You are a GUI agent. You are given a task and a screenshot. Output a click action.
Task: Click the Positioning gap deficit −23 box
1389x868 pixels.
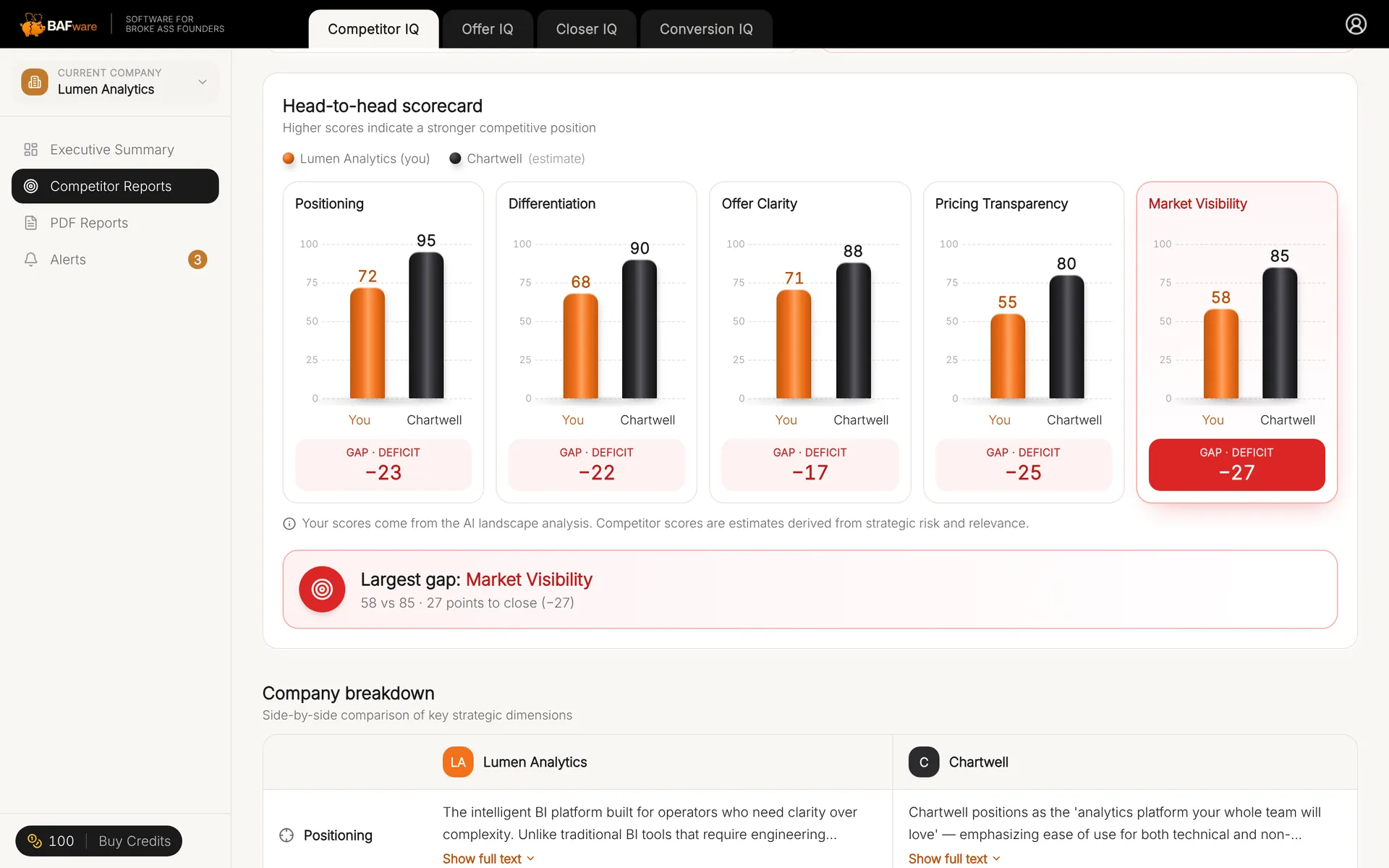point(383,464)
